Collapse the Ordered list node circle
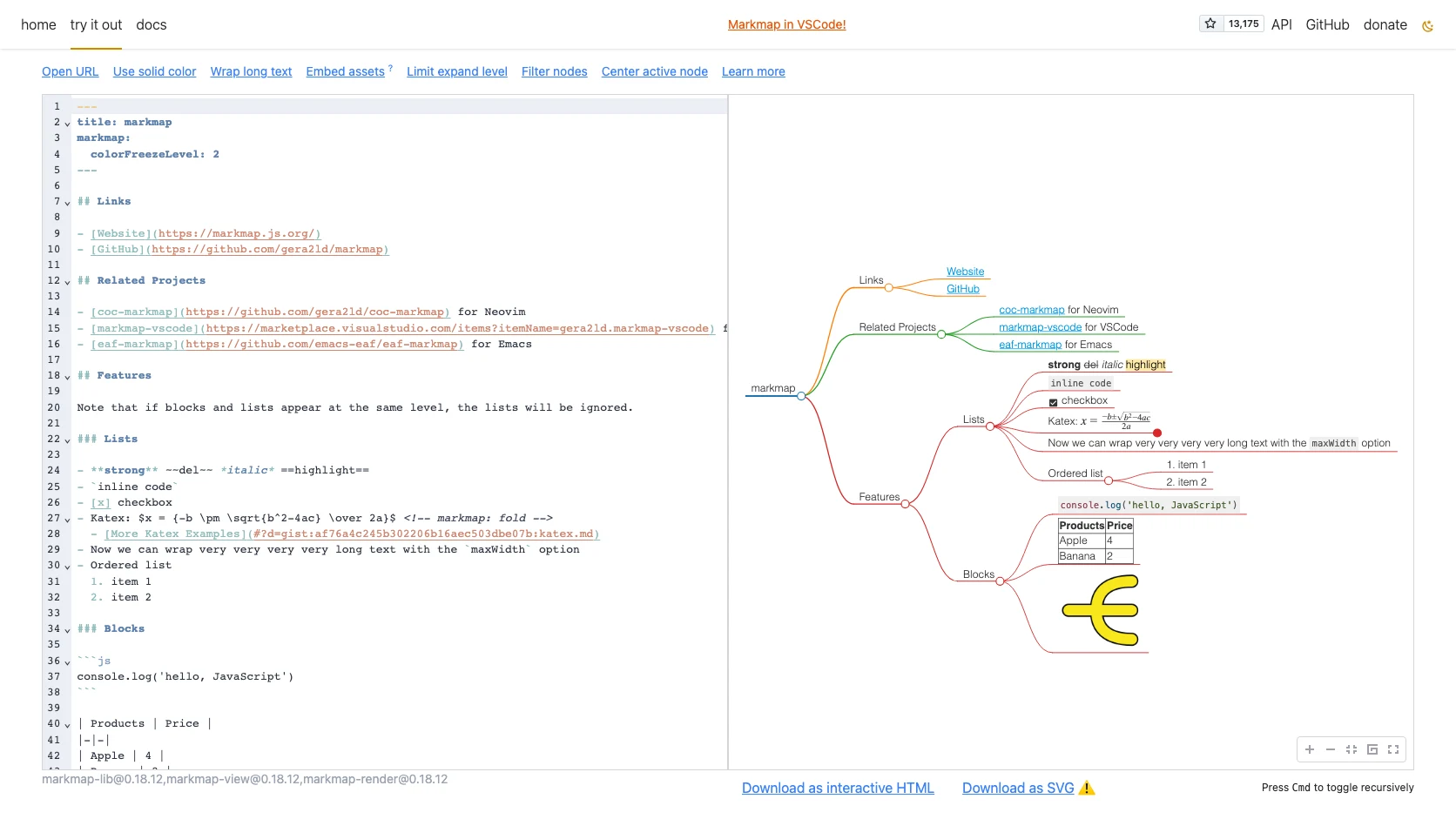Viewport: 1456px width, 819px height. pos(1109,480)
